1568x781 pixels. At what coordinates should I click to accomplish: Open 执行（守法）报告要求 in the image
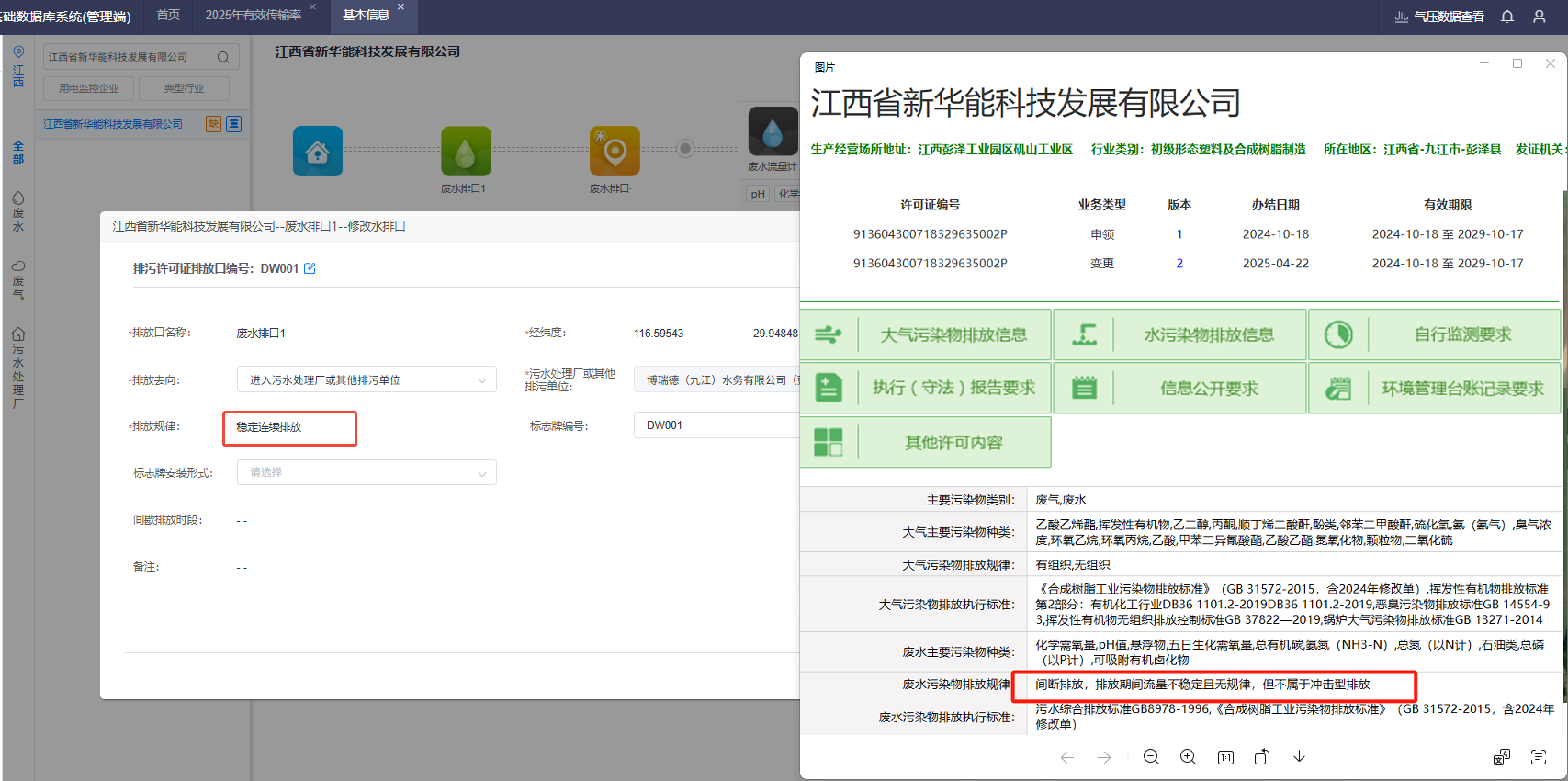(x=925, y=388)
